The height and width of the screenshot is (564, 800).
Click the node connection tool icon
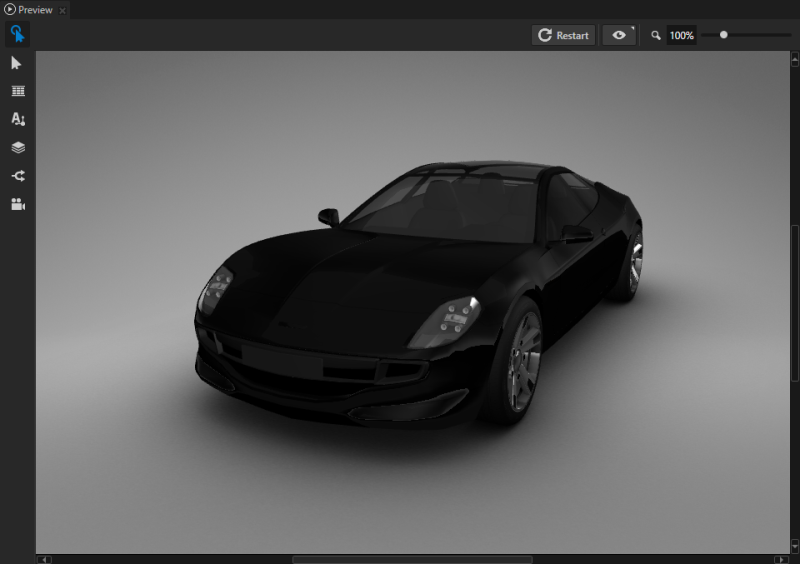coord(17,176)
